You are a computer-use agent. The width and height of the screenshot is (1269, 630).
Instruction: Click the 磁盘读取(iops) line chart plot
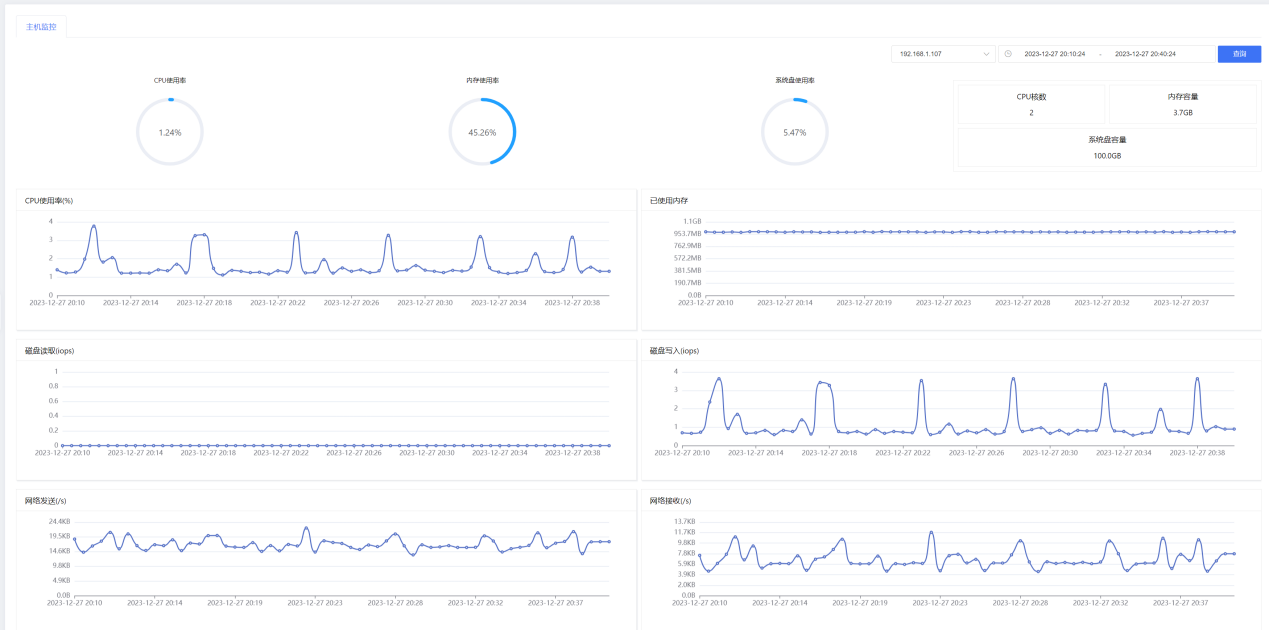click(x=335, y=408)
